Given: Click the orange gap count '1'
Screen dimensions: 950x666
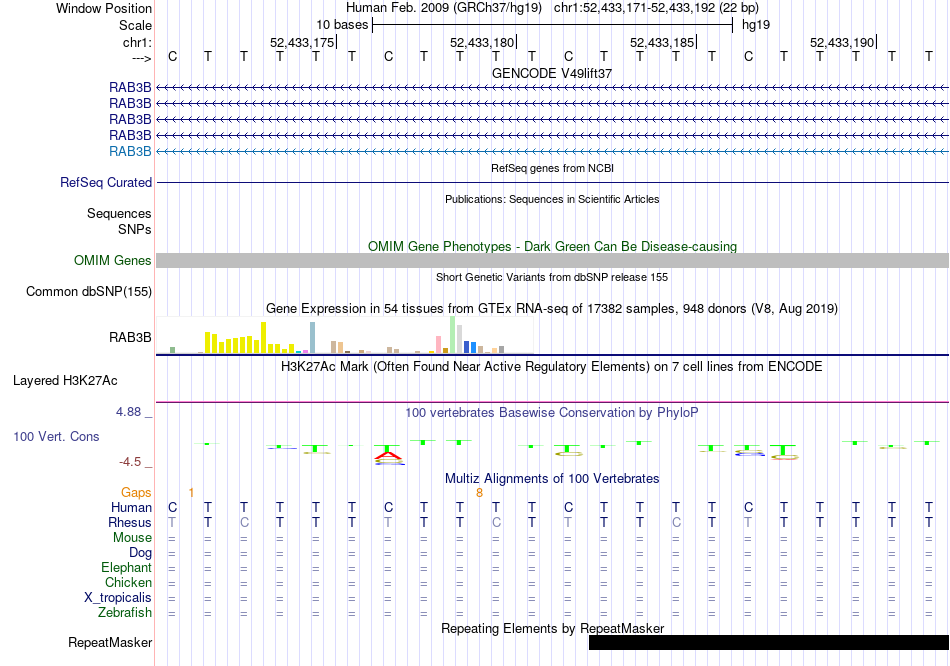Looking at the screenshot, I should point(191,493).
